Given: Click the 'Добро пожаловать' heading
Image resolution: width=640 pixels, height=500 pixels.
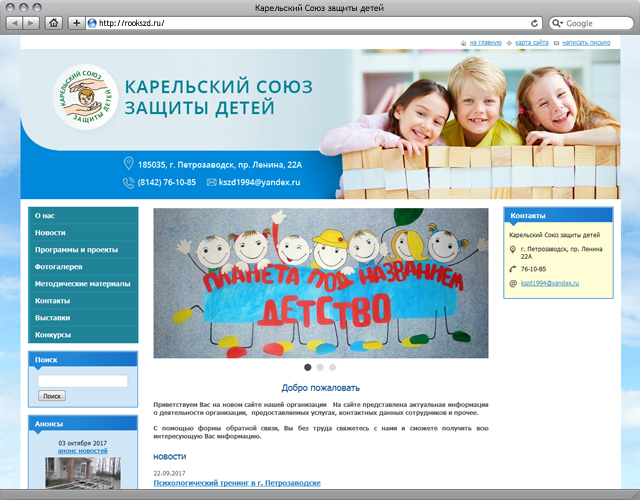Looking at the screenshot, I should (x=321, y=388).
